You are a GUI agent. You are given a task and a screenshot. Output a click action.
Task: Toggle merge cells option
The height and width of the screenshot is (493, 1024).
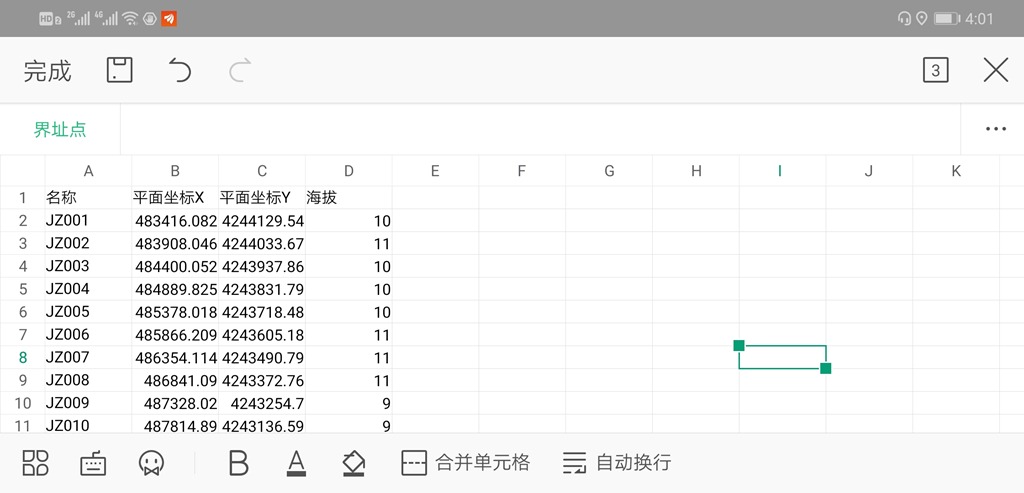[x=465, y=462]
